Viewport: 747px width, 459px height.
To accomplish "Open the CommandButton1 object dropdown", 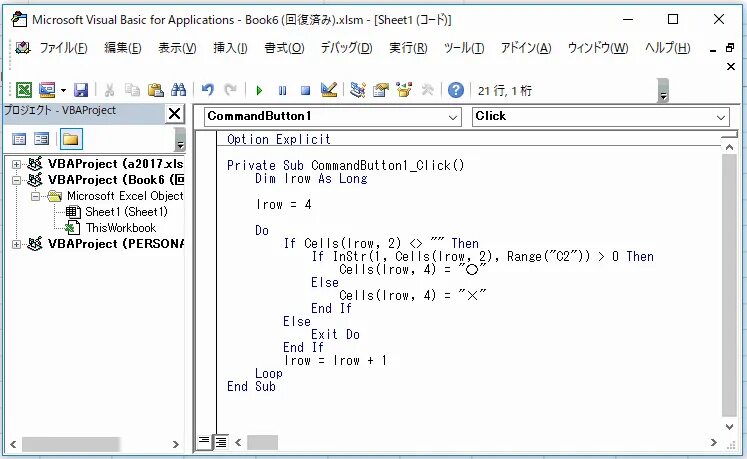I will (x=453, y=117).
